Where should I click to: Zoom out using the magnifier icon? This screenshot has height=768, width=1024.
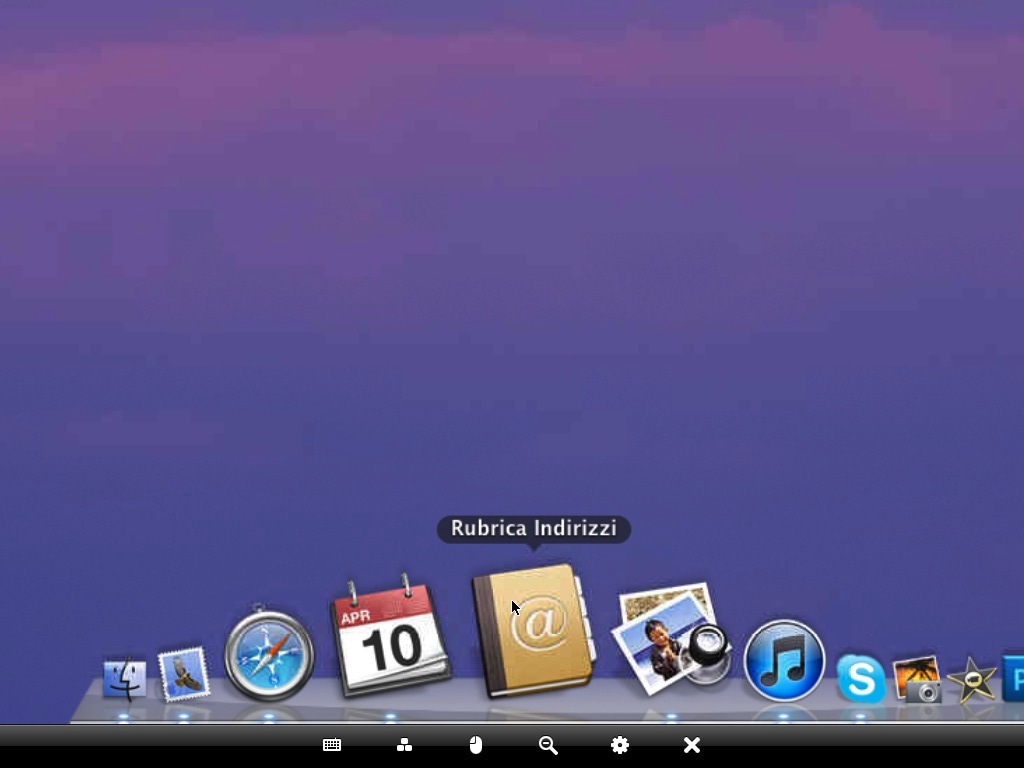coord(548,745)
